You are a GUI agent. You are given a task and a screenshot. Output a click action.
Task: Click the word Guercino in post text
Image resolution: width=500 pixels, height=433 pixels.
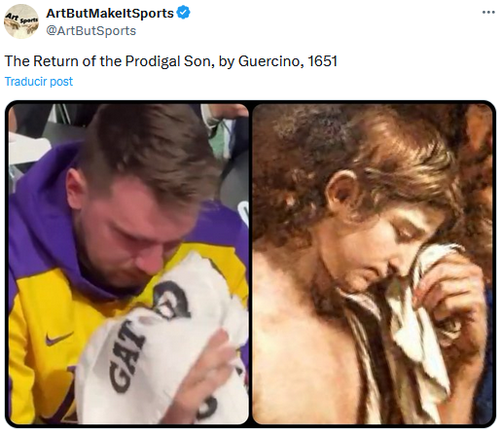tap(269, 61)
